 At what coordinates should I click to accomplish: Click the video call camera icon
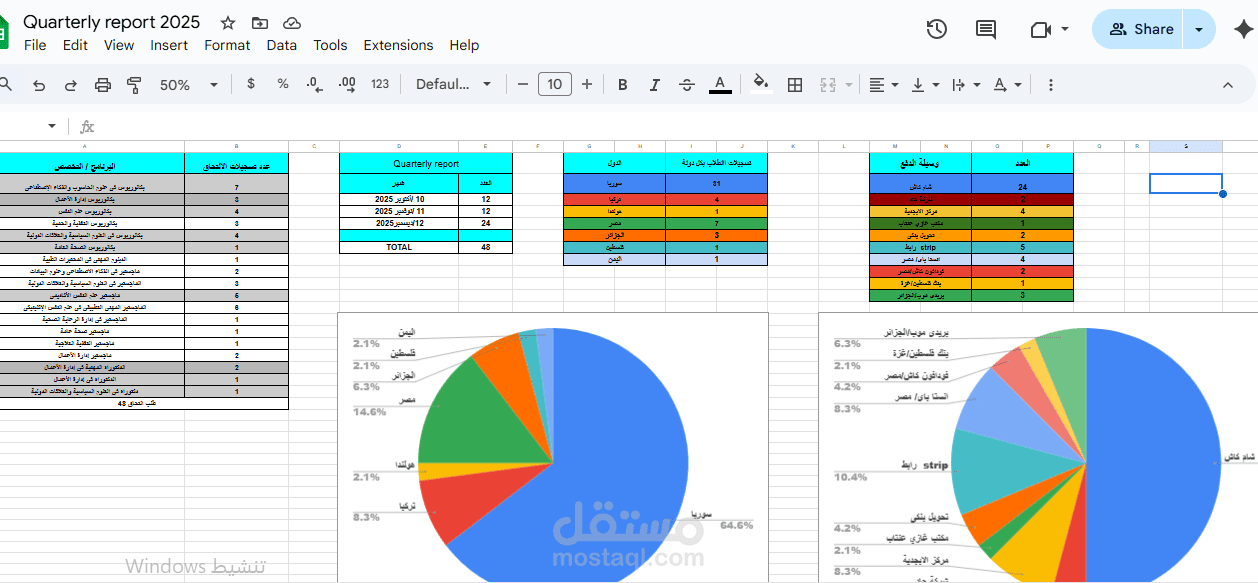1040,29
